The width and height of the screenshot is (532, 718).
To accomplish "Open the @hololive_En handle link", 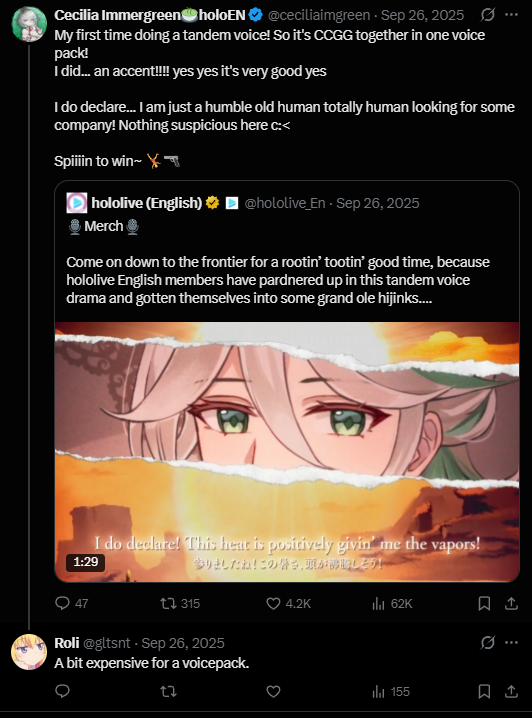I will pos(285,203).
